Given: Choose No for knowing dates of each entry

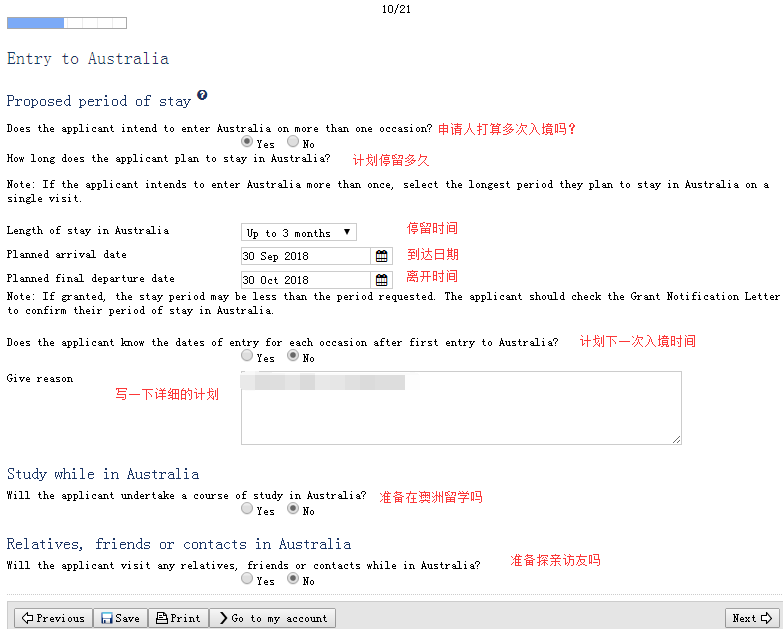Looking at the screenshot, I should (293, 356).
